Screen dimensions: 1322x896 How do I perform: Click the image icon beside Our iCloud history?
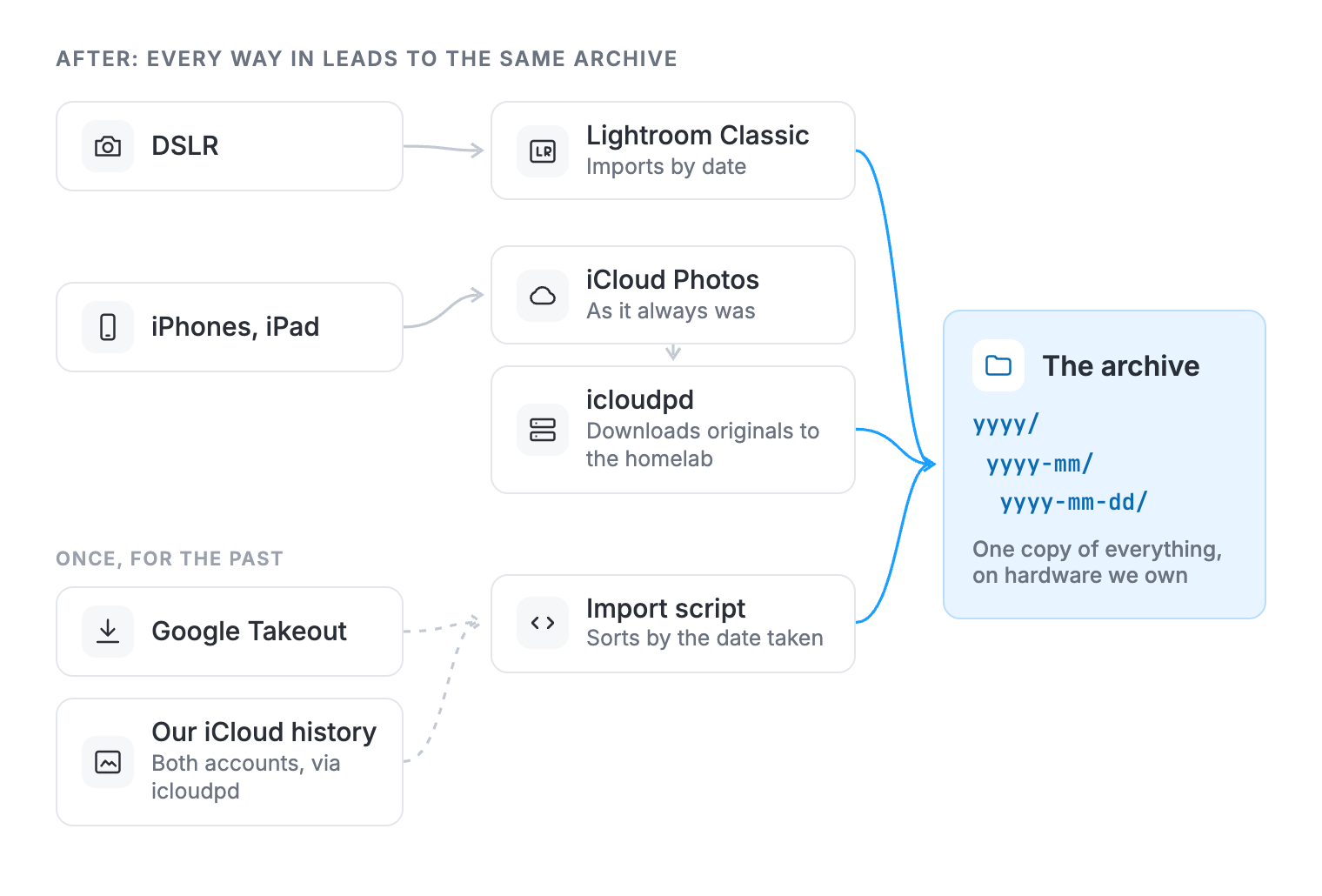[x=108, y=762]
